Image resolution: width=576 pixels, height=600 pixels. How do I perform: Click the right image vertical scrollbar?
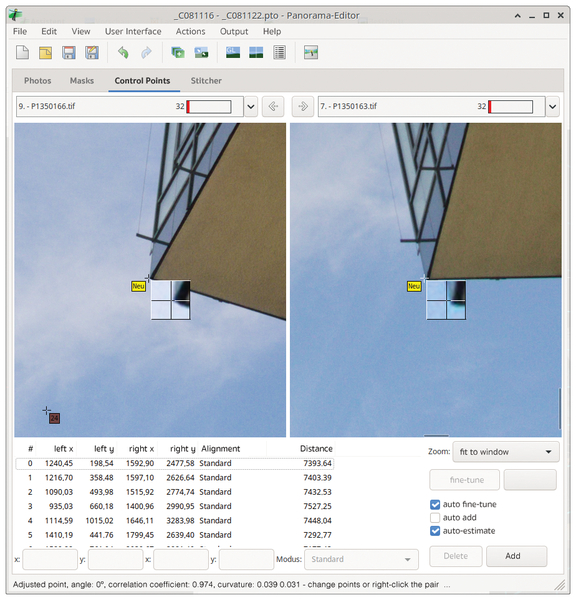[560, 409]
